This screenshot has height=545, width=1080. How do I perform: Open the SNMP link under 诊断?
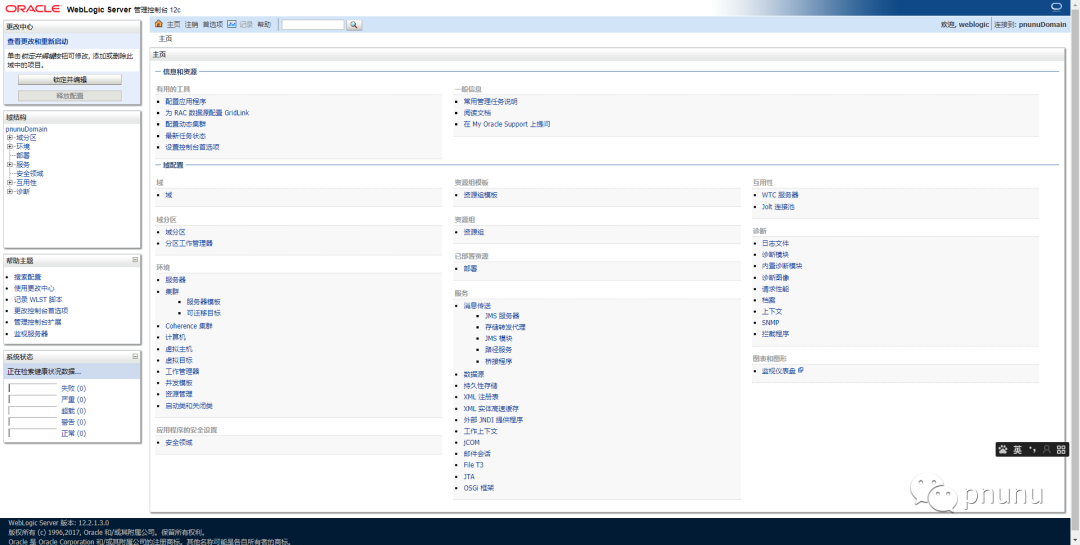(770, 322)
